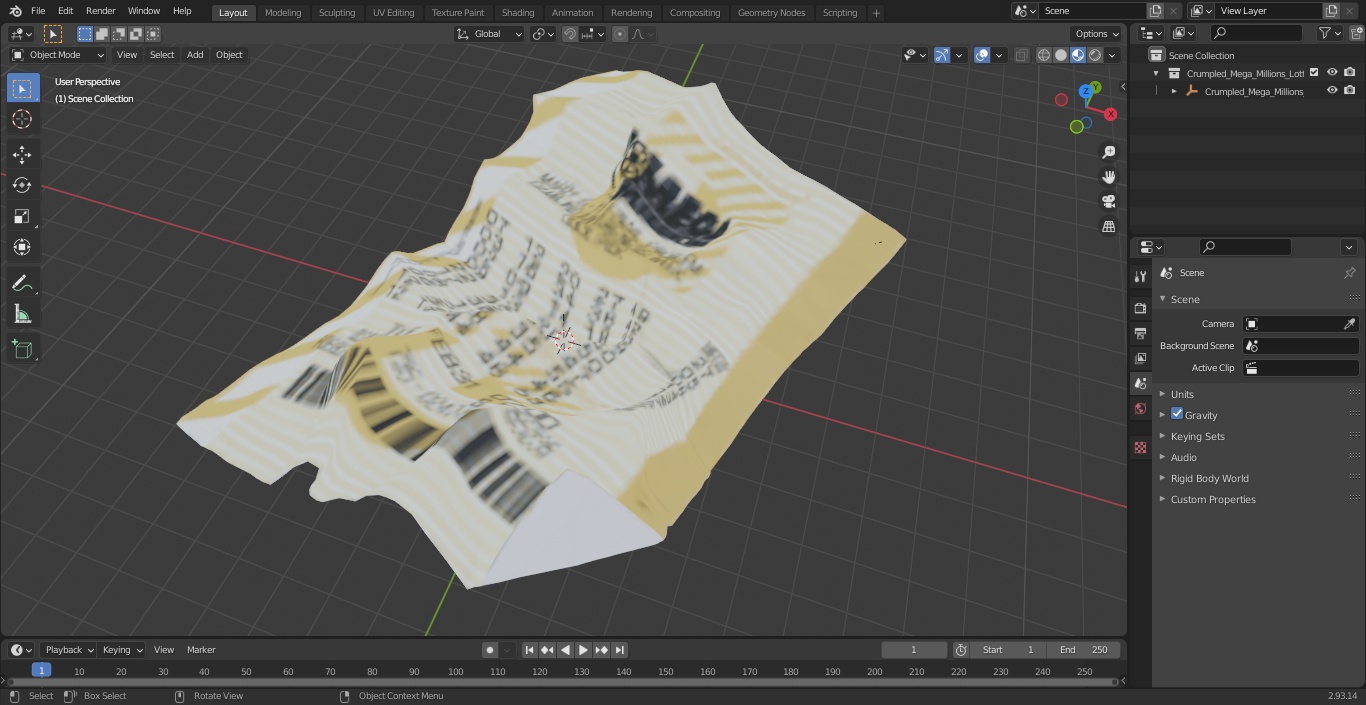Screen dimensions: 1366x705
Task: Open the Options dropdown in viewport
Action: (1097, 34)
